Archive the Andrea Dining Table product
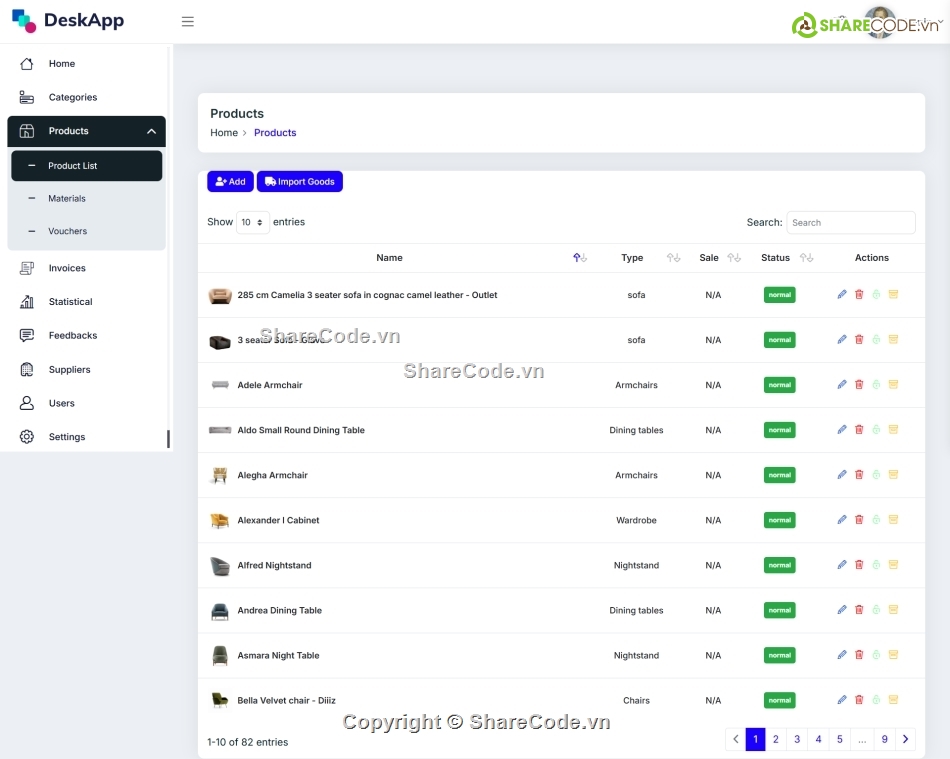Image resolution: width=950 pixels, height=759 pixels. (x=893, y=609)
